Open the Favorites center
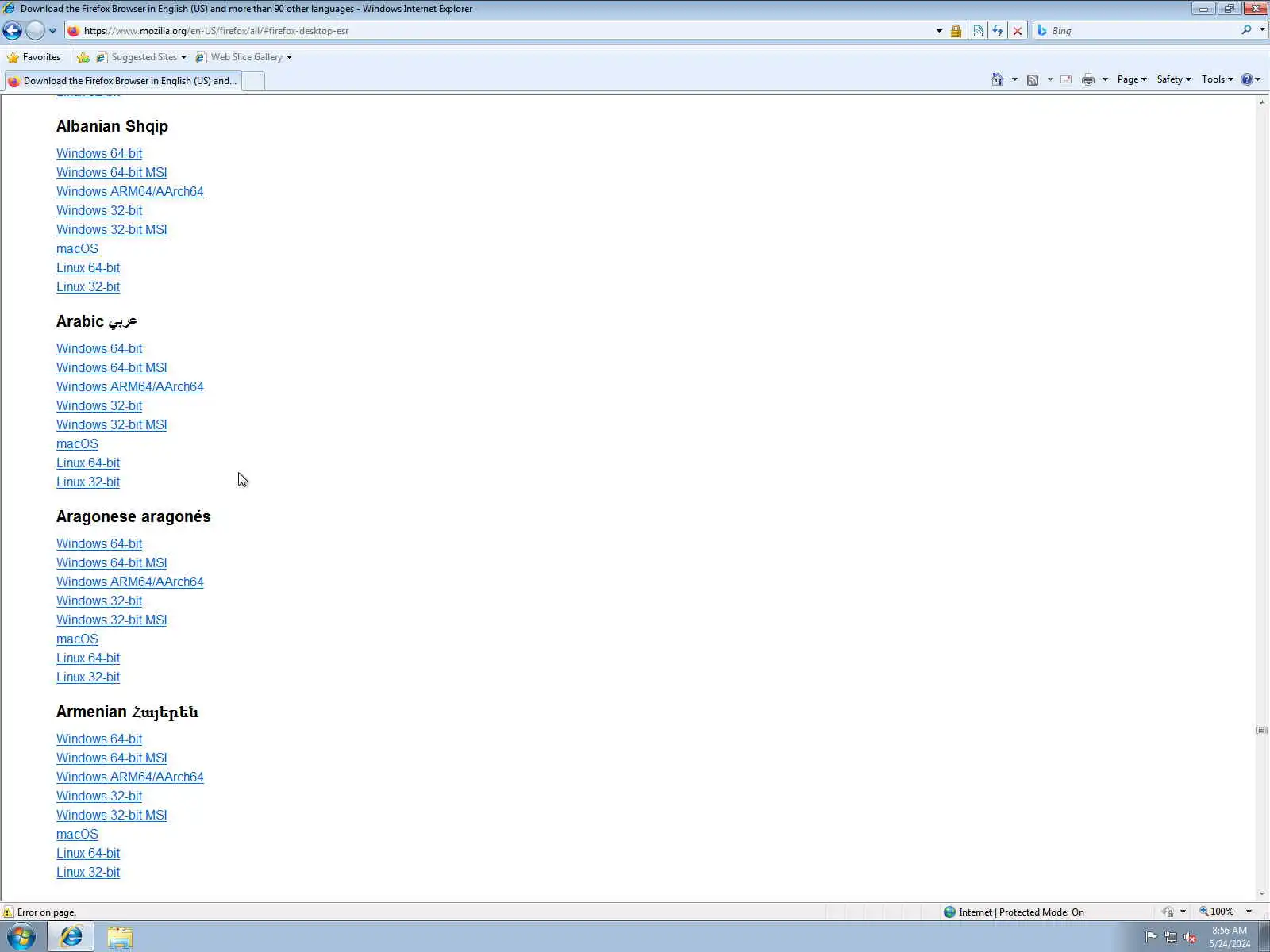This screenshot has width=1270, height=952. 33,57
